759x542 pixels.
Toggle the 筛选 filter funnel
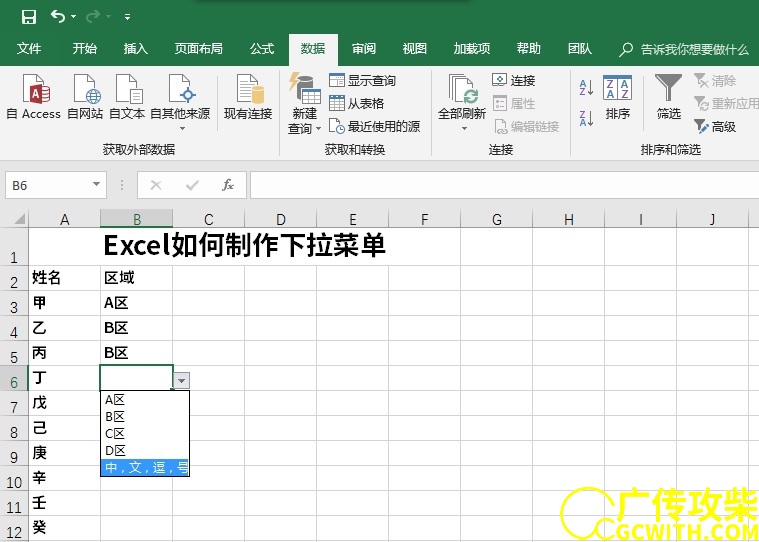(668, 97)
